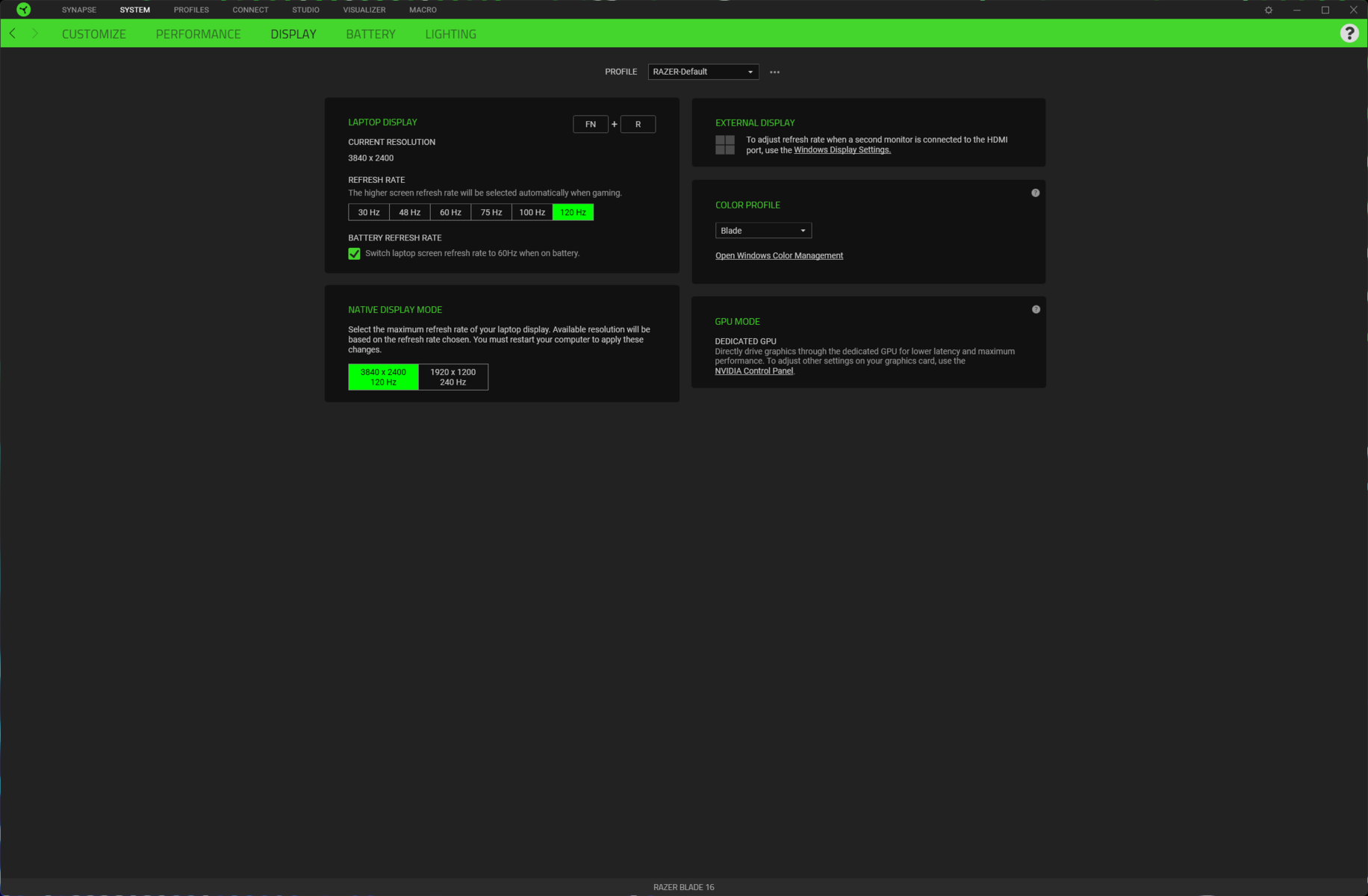Viewport: 1368px width, 896px height.
Task: Open profile options three-dot menu
Action: tap(774, 72)
